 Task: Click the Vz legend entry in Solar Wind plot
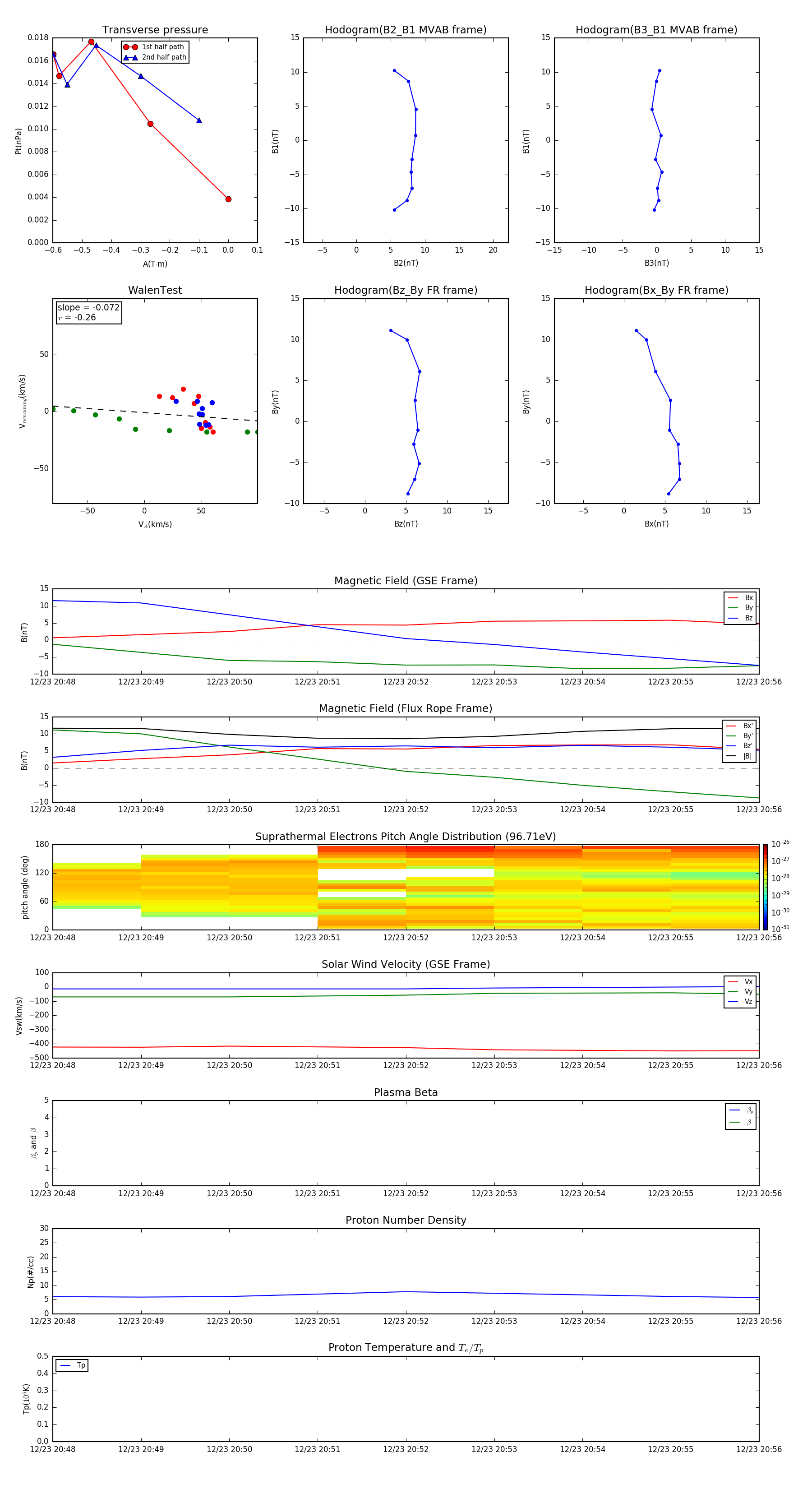click(740, 1002)
